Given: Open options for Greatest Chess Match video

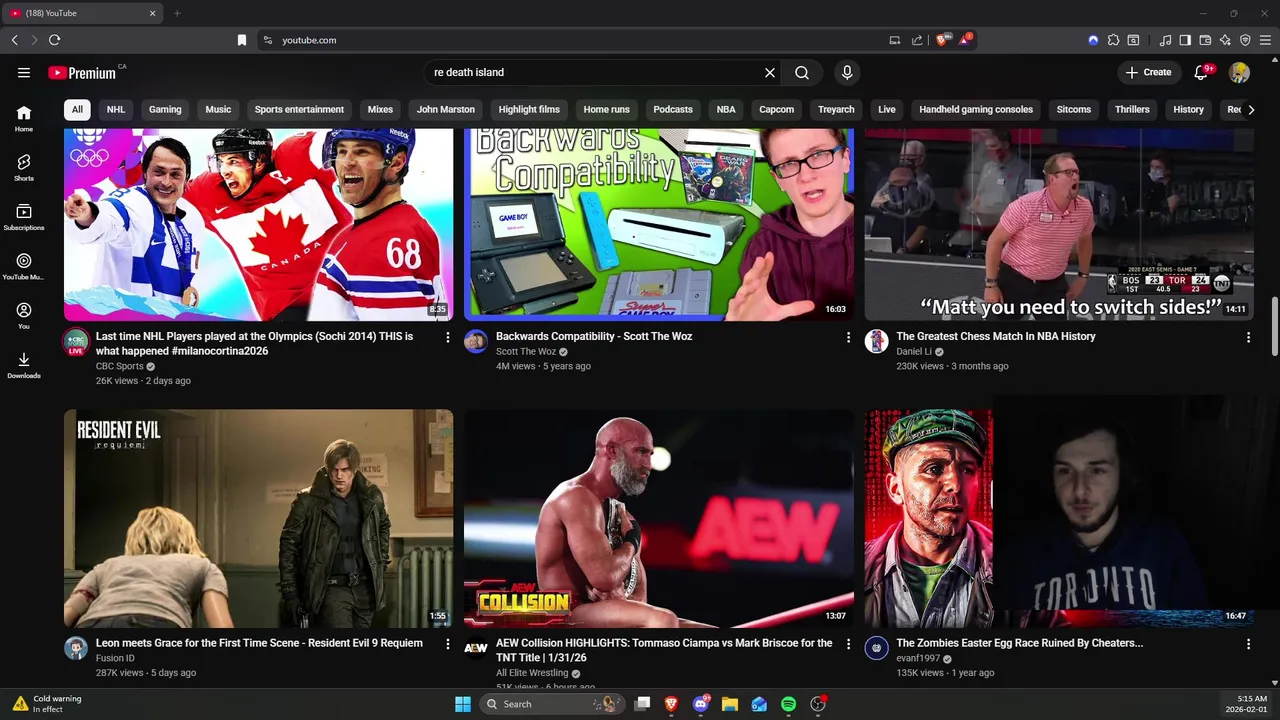Looking at the screenshot, I should pos(1248,337).
